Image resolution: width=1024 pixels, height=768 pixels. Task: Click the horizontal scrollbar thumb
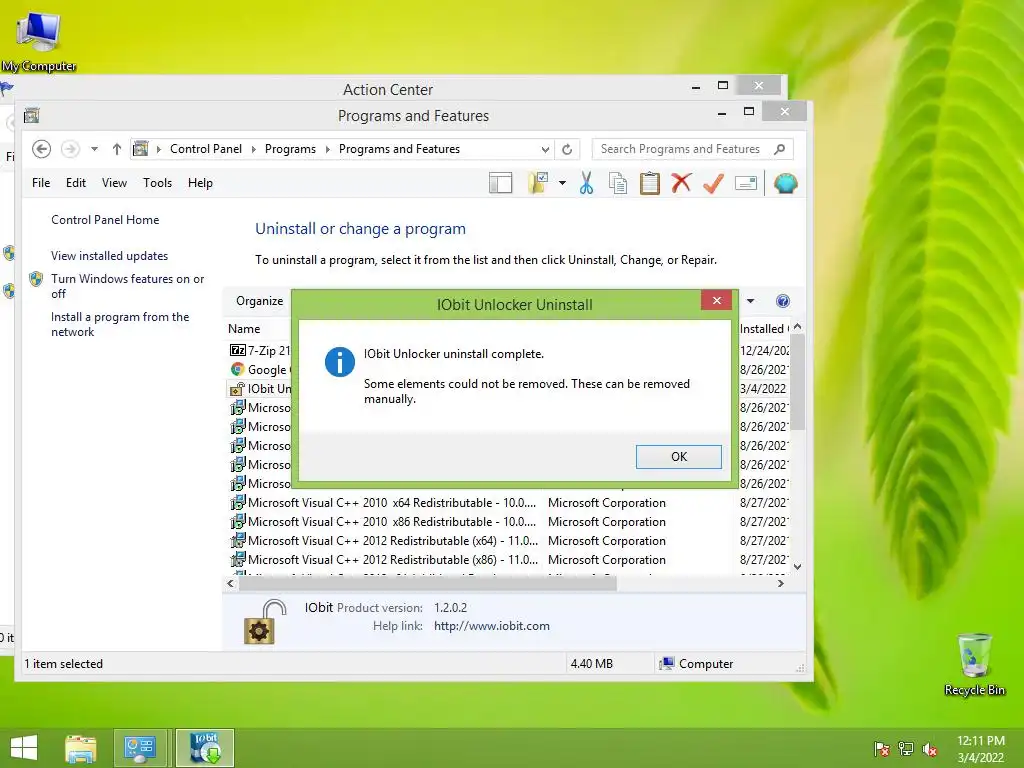428,583
